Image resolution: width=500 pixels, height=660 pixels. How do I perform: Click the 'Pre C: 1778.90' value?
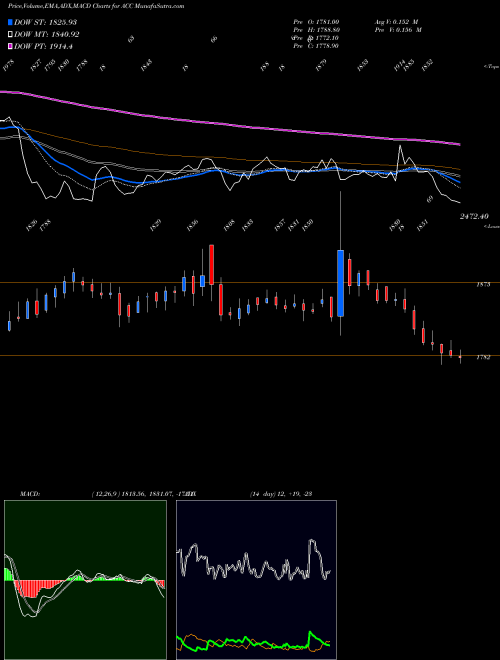316,46
